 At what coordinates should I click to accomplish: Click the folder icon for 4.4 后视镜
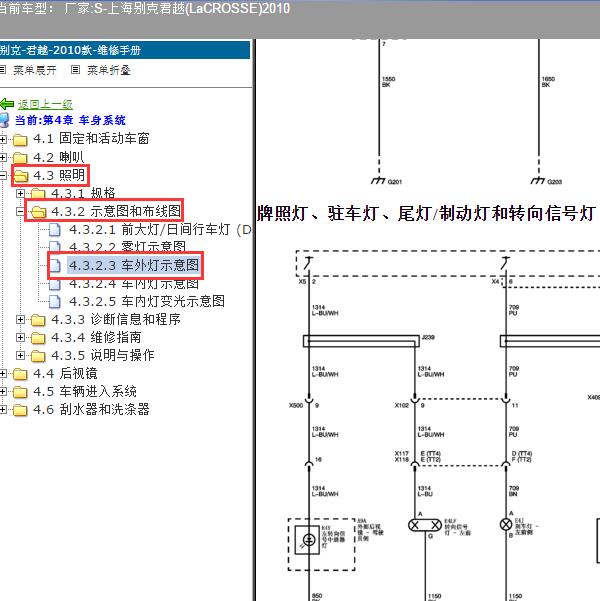click(20, 374)
